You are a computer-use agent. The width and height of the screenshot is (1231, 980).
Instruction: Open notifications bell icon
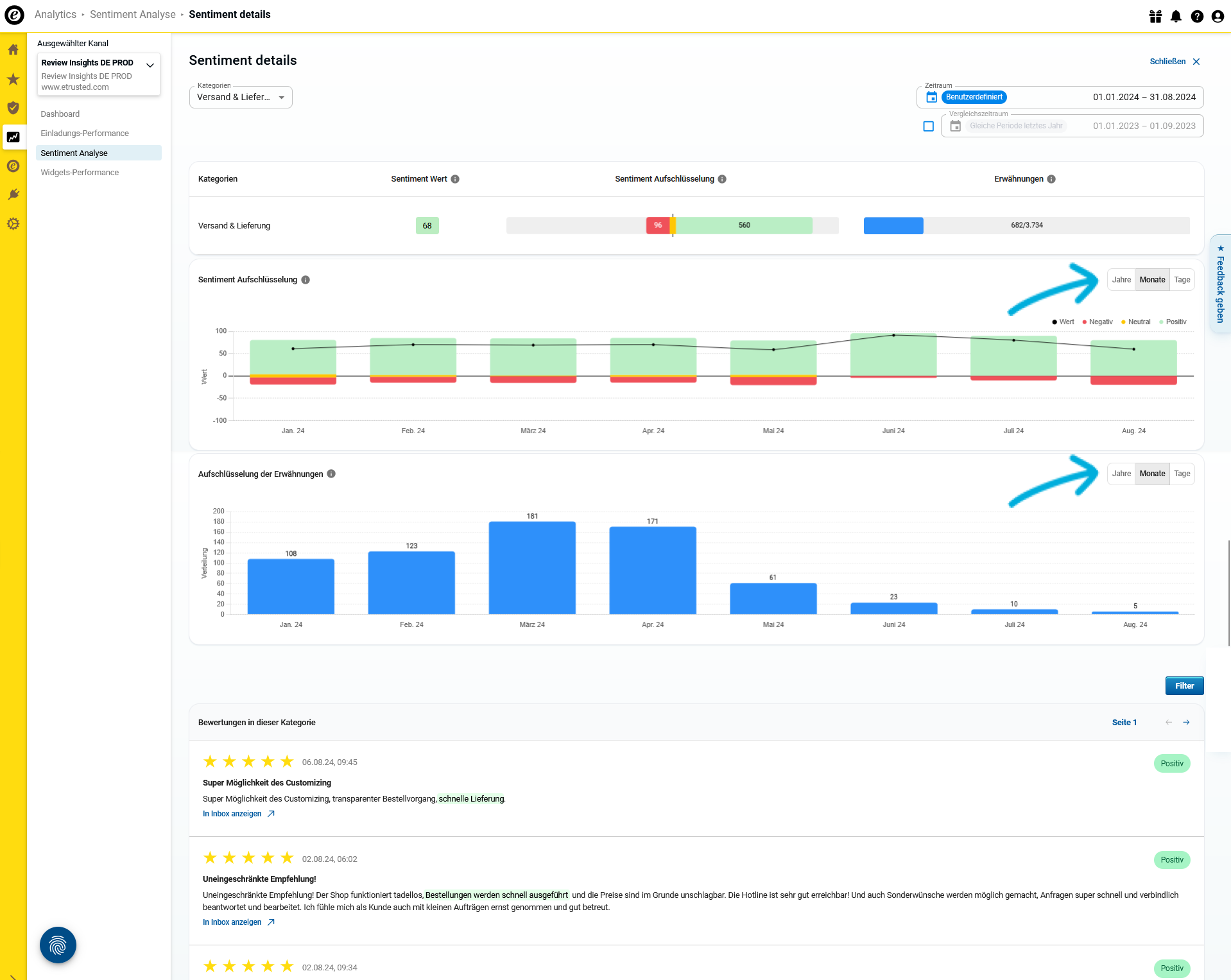(1176, 16)
